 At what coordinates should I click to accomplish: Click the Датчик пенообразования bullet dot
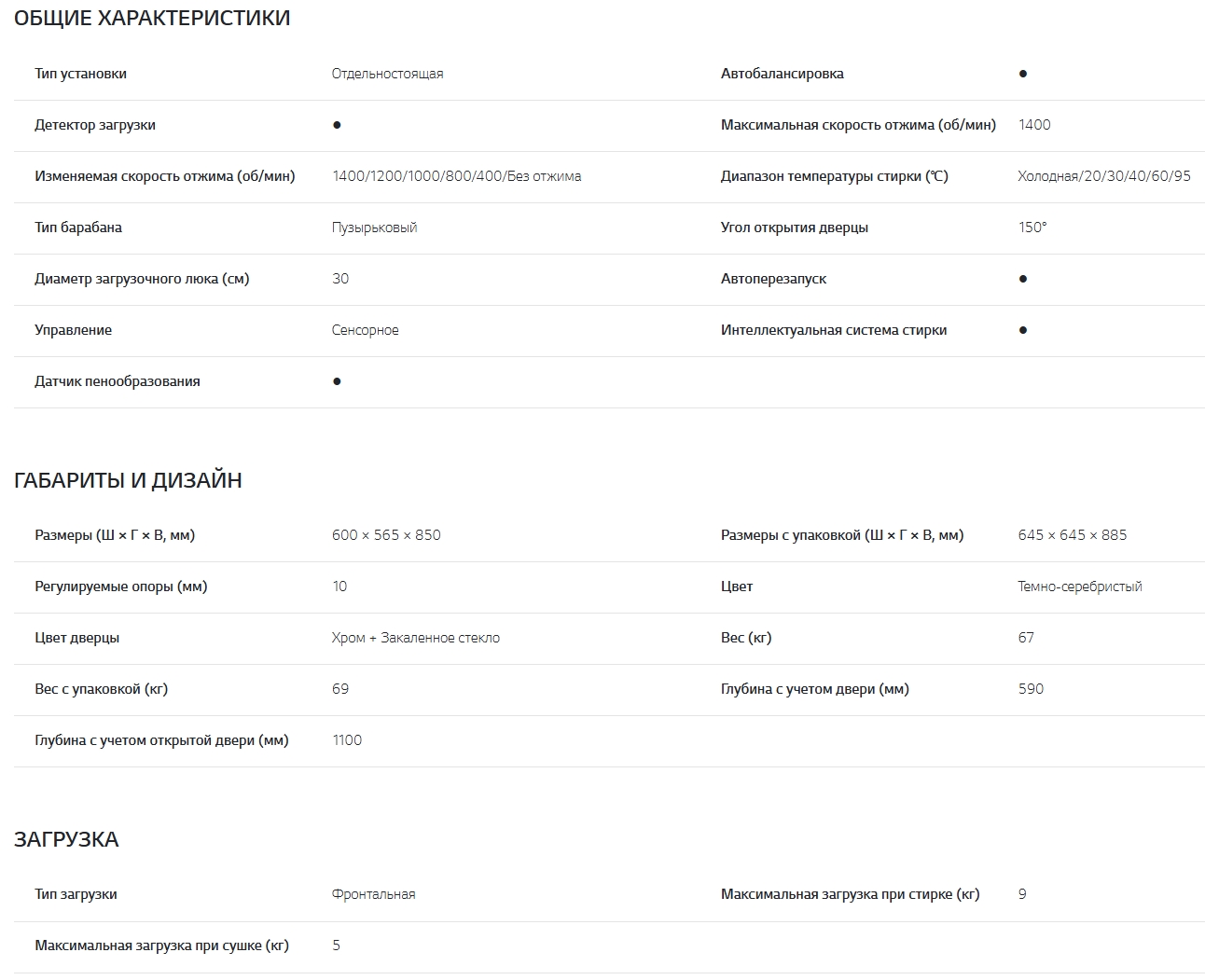(x=337, y=381)
